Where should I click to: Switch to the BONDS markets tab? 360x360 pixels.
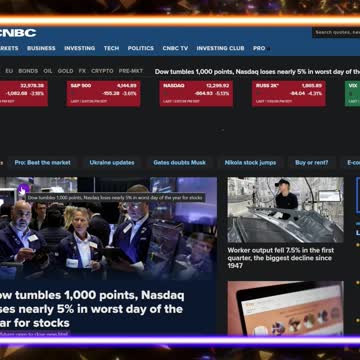[x=28, y=71]
